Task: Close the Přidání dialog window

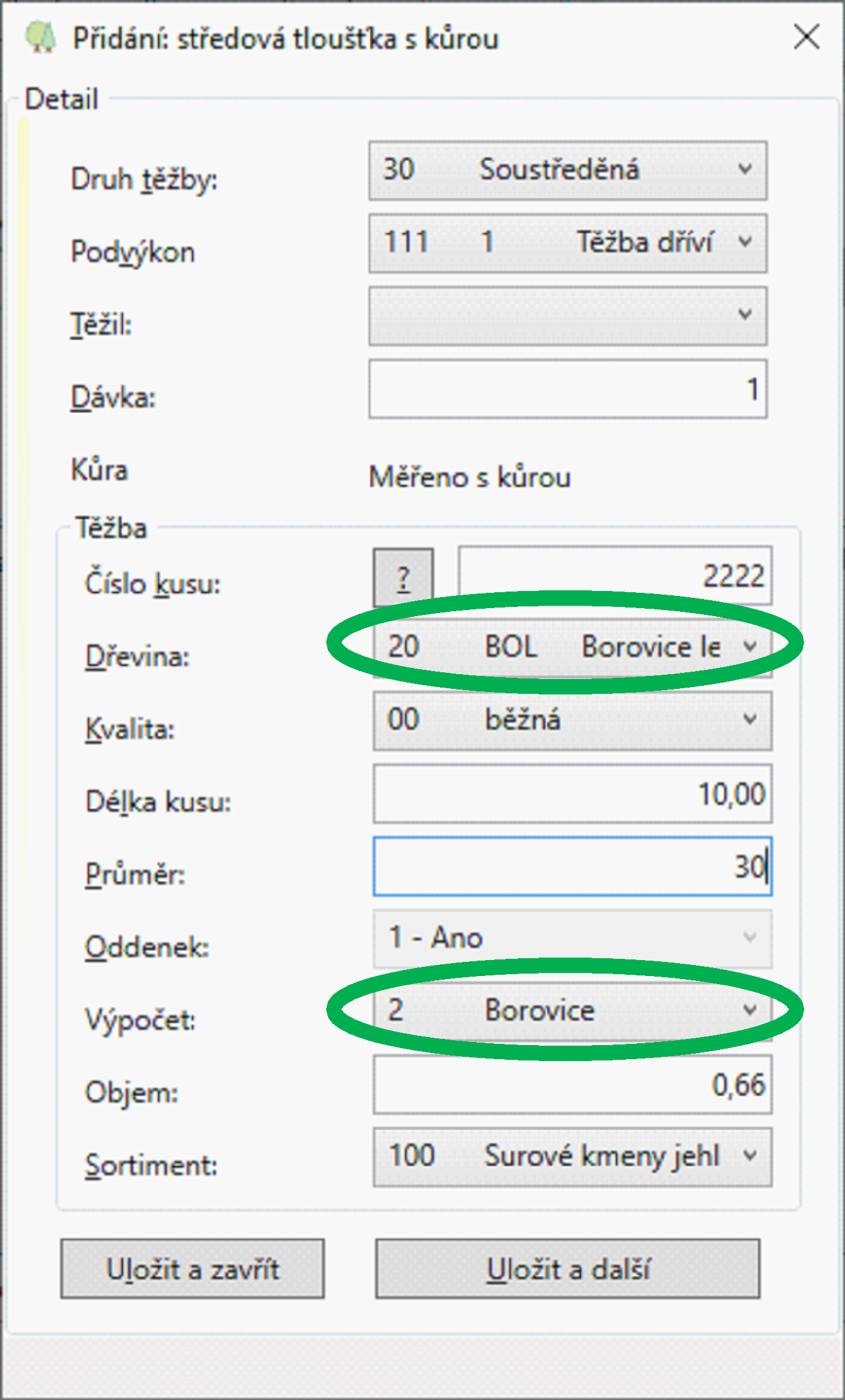Action: (x=806, y=37)
